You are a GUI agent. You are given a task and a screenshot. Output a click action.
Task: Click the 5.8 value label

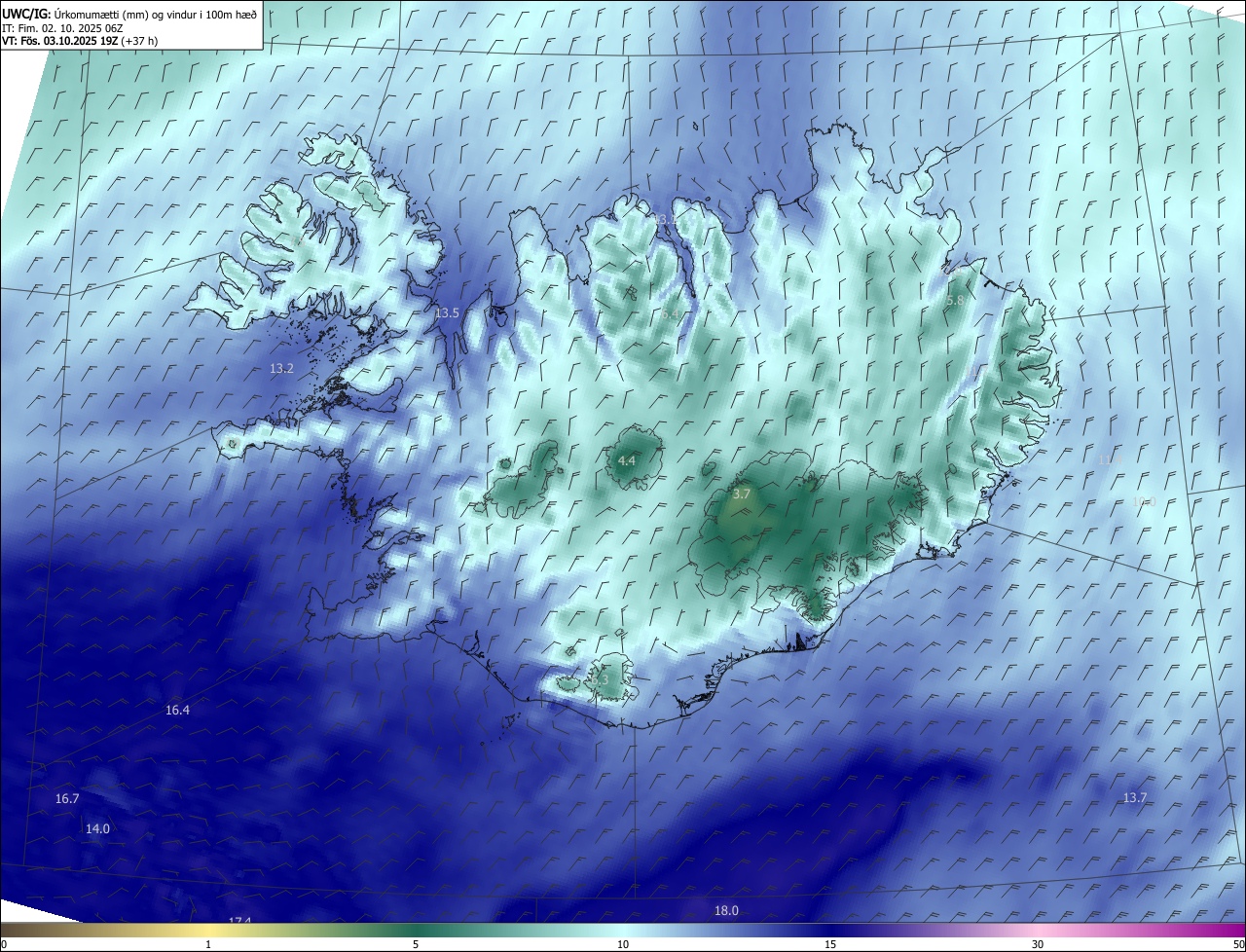pyautogui.click(x=955, y=301)
